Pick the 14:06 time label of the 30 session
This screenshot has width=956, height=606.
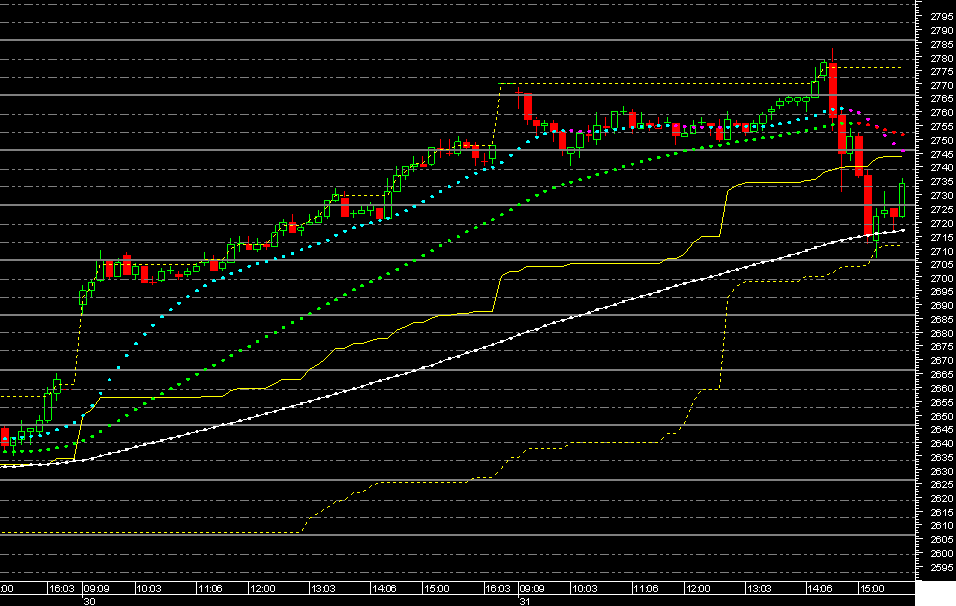click(384, 589)
